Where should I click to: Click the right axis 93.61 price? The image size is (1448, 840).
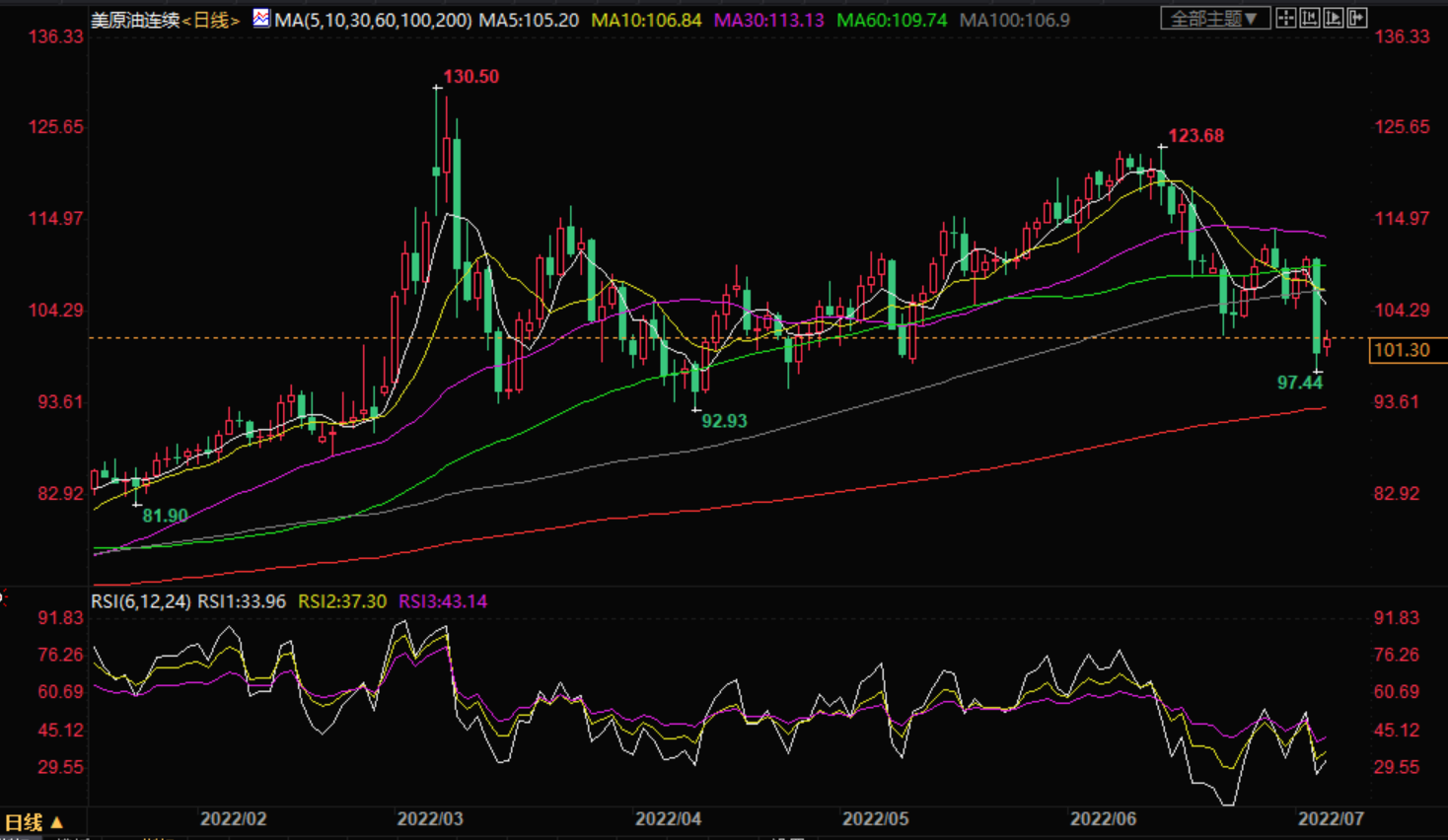1397,401
